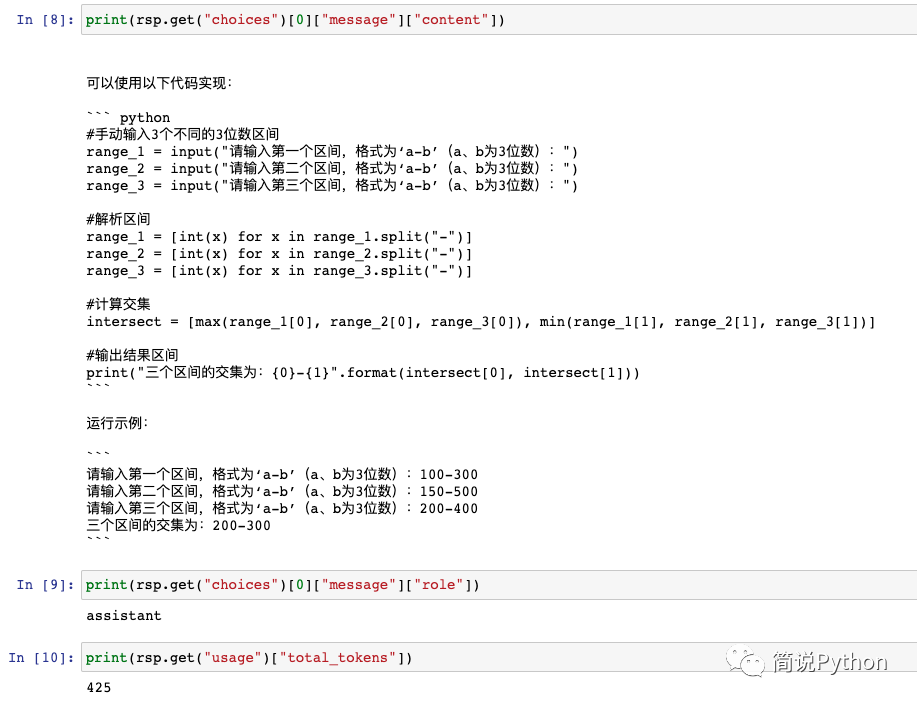Click the 运行示例 heading in output
The width and height of the screenshot is (917, 704).
(118, 423)
